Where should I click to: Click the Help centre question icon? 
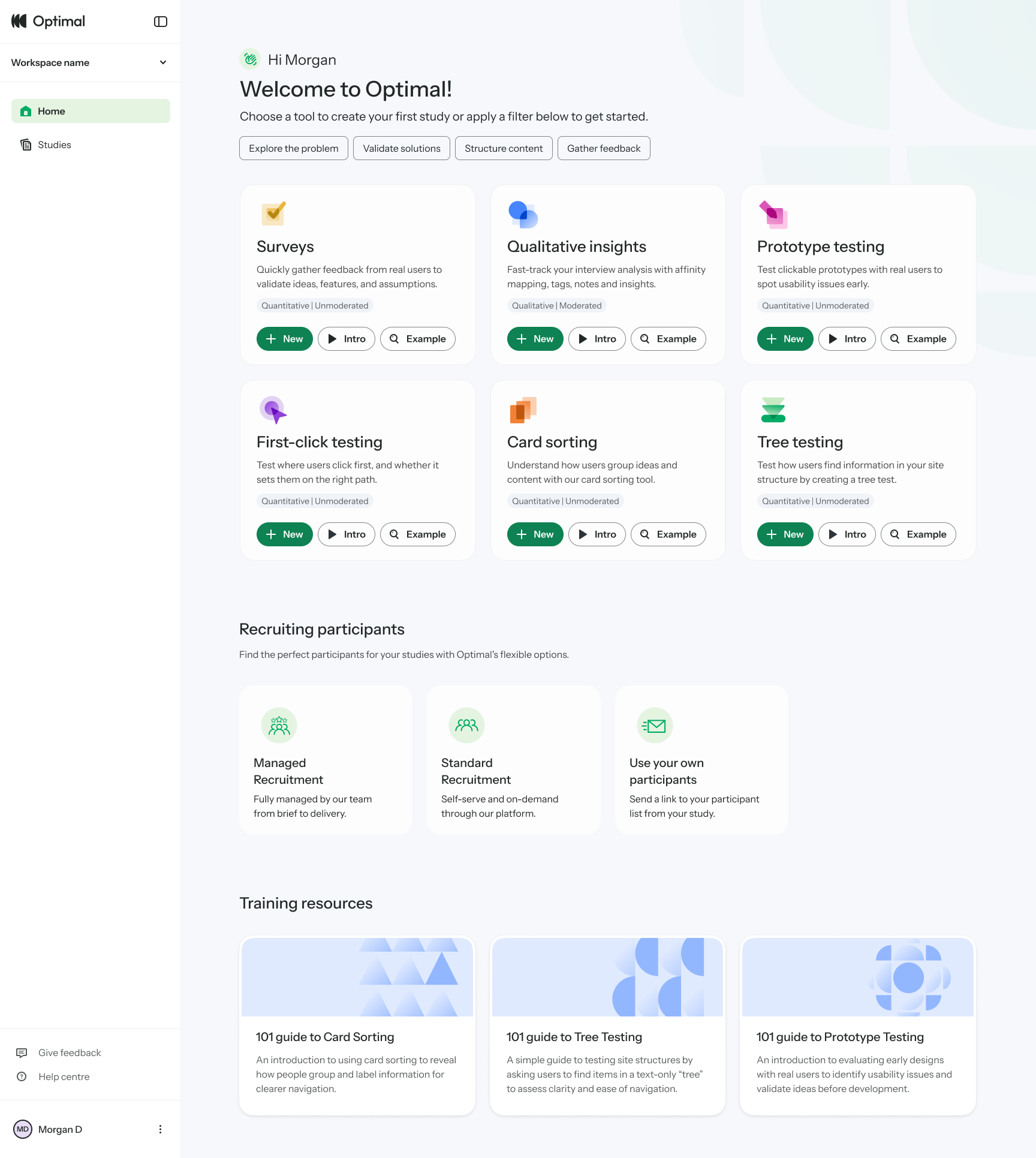click(x=22, y=1076)
